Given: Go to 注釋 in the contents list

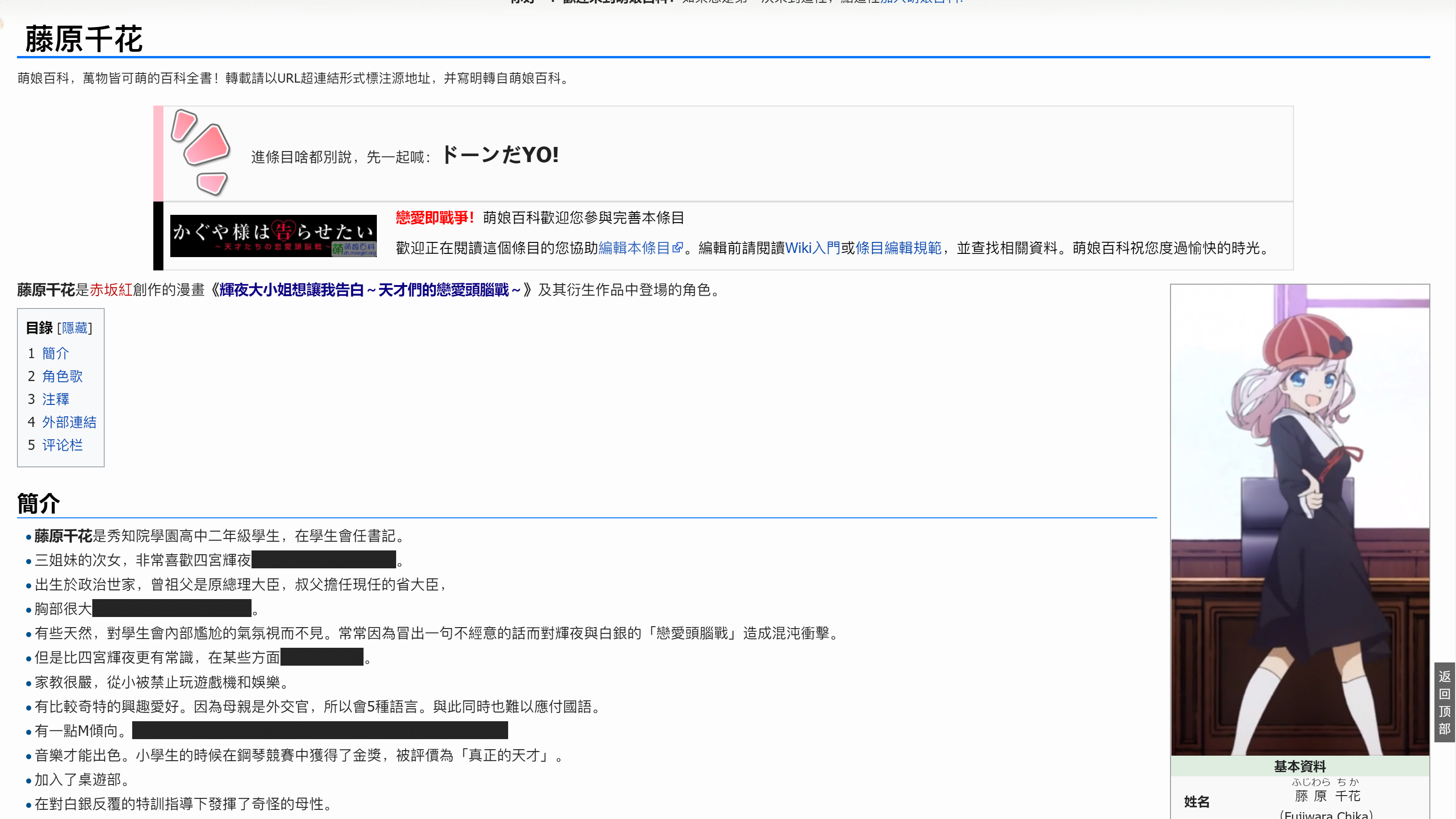Looking at the screenshot, I should tap(56, 399).
